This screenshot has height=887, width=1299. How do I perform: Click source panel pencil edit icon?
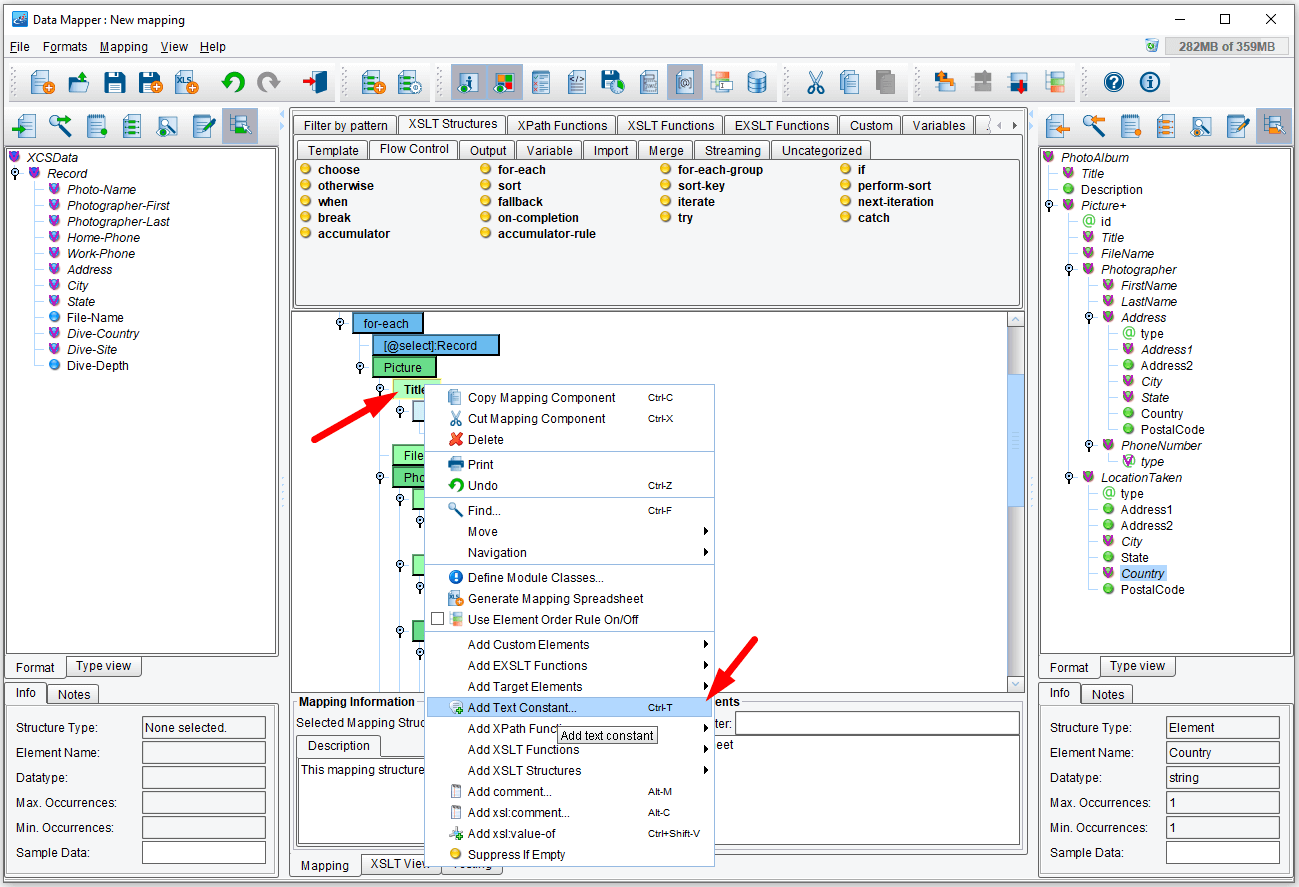pyautogui.click(x=204, y=126)
